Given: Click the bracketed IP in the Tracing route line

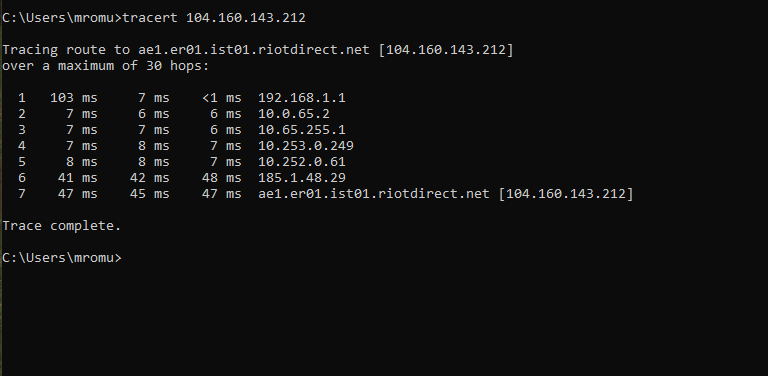Looking at the screenshot, I should pos(446,50).
